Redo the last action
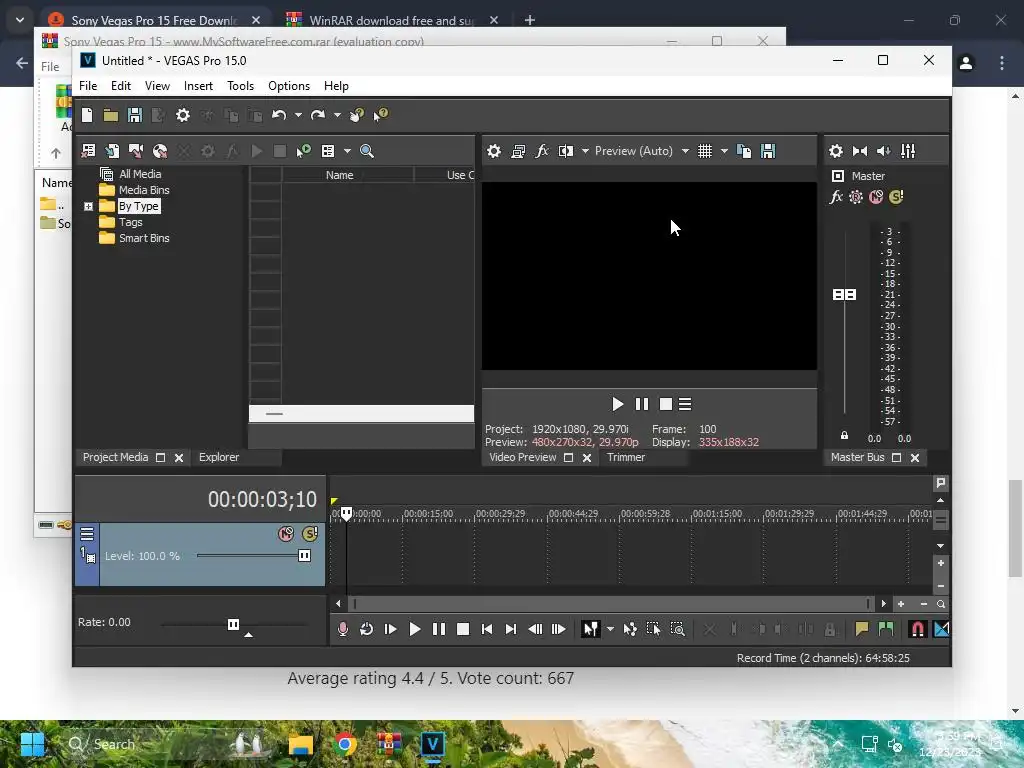This screenshot has width=1024, height=768. [x=318, y=116]
